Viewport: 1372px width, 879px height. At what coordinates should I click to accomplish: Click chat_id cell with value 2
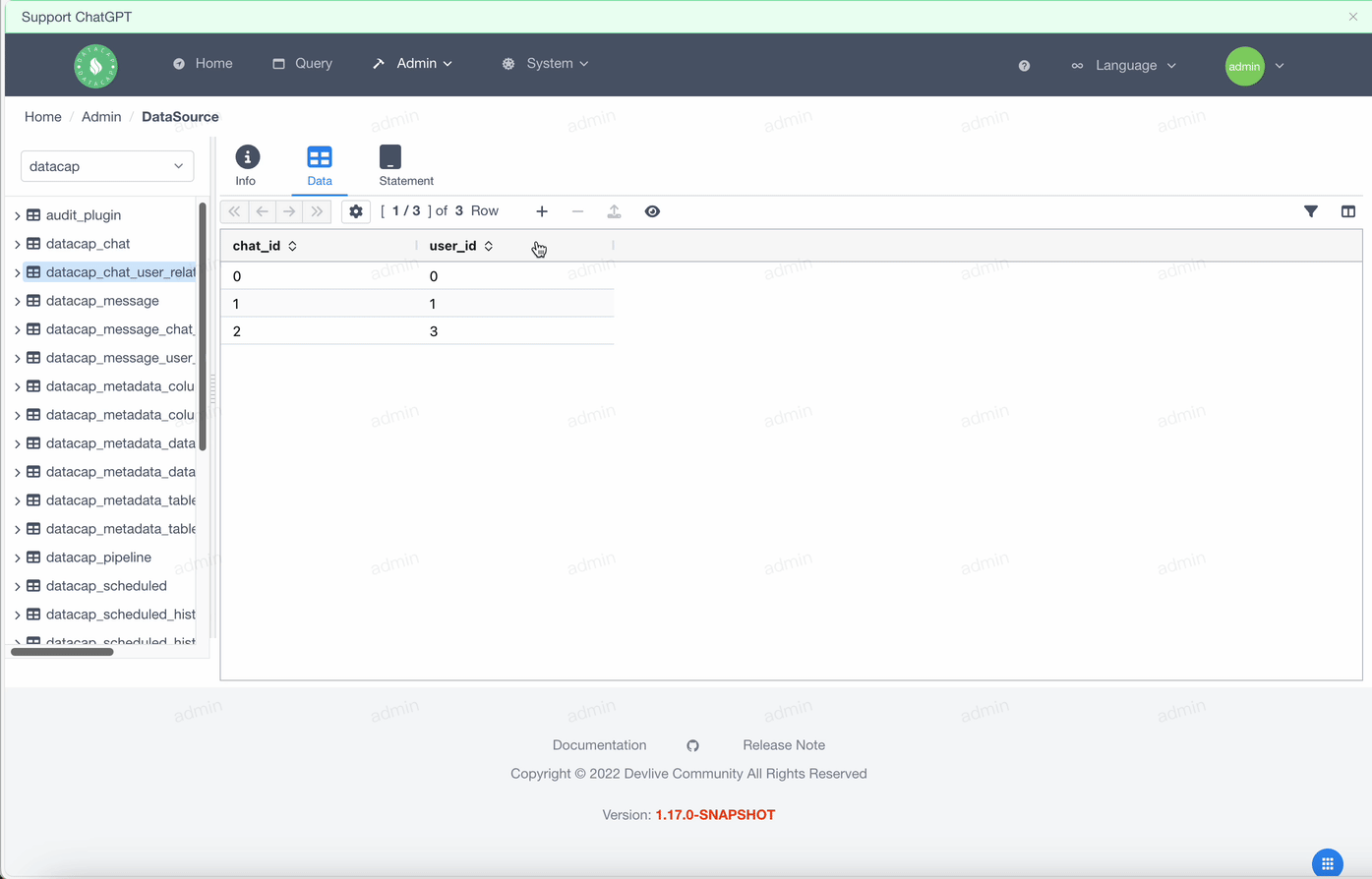coord(319,331)
